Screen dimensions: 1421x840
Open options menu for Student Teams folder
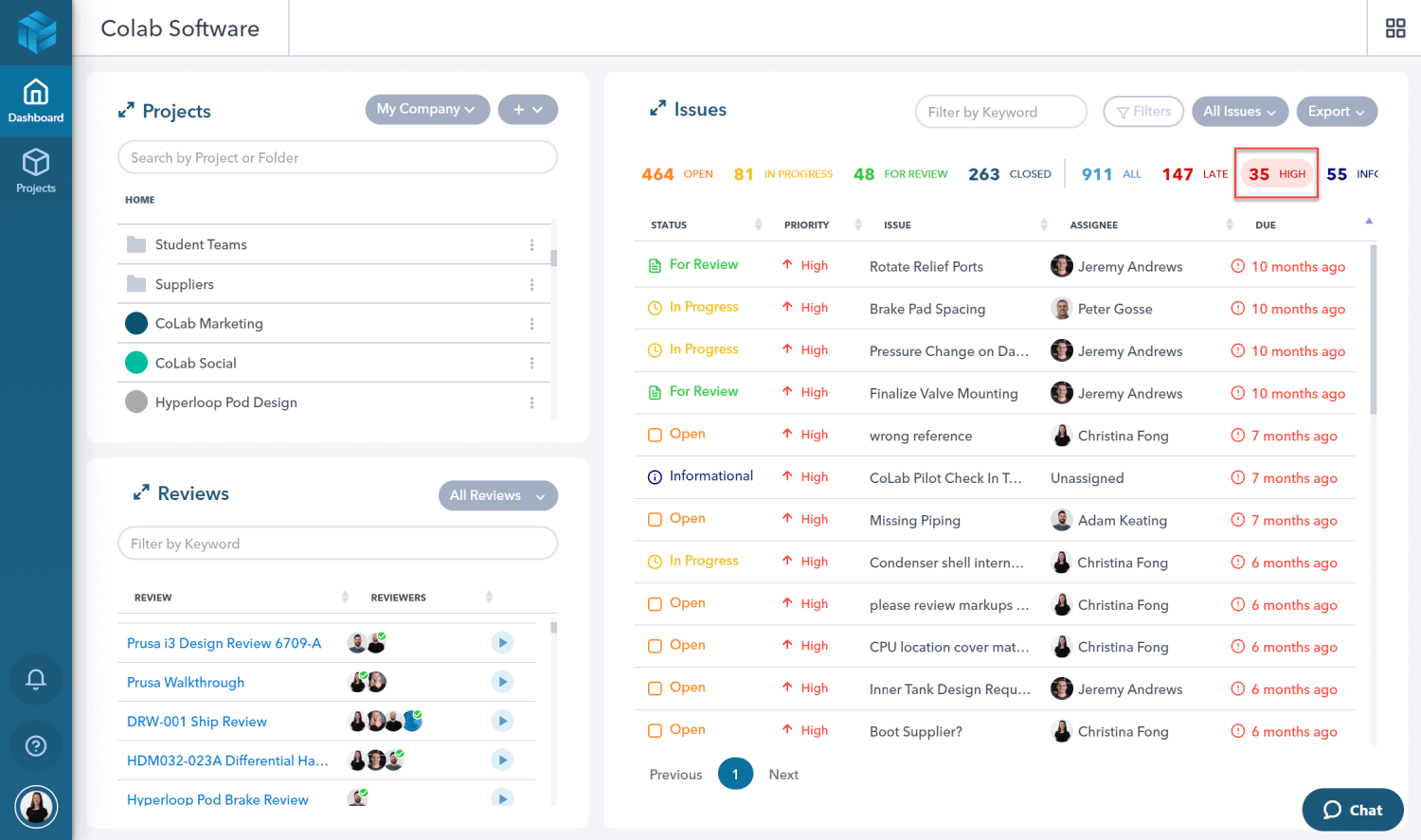531,245
